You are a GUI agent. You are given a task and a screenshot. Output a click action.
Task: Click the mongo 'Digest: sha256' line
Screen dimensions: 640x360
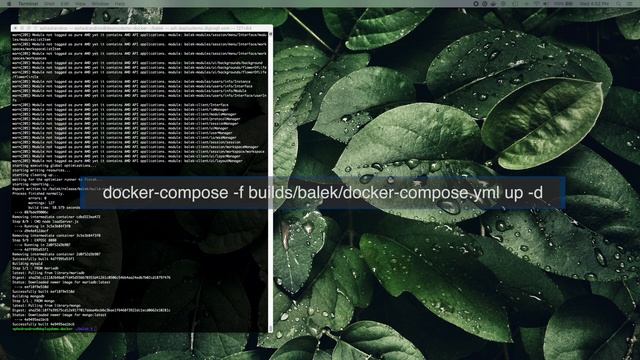click(91, 310)
